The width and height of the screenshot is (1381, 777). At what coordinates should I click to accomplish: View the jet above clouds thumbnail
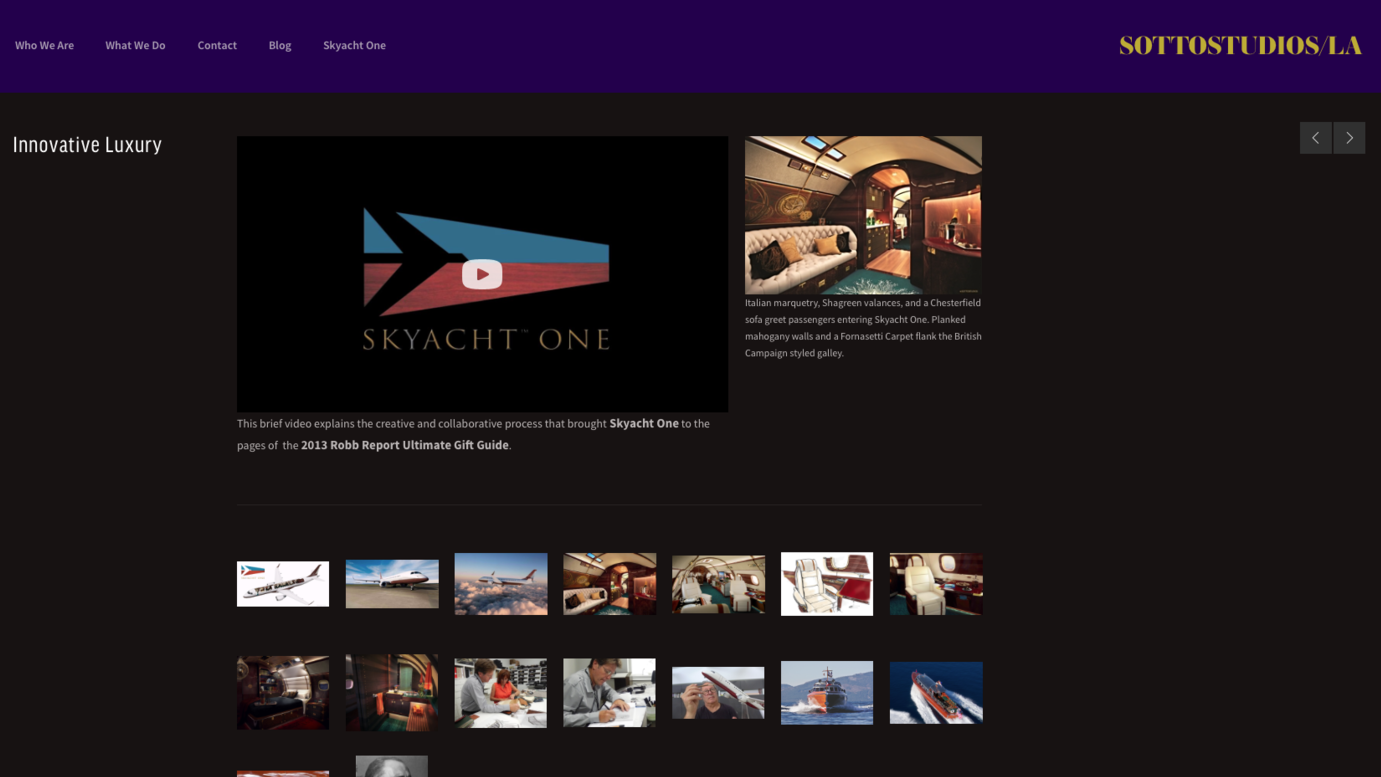coord(501,584)
